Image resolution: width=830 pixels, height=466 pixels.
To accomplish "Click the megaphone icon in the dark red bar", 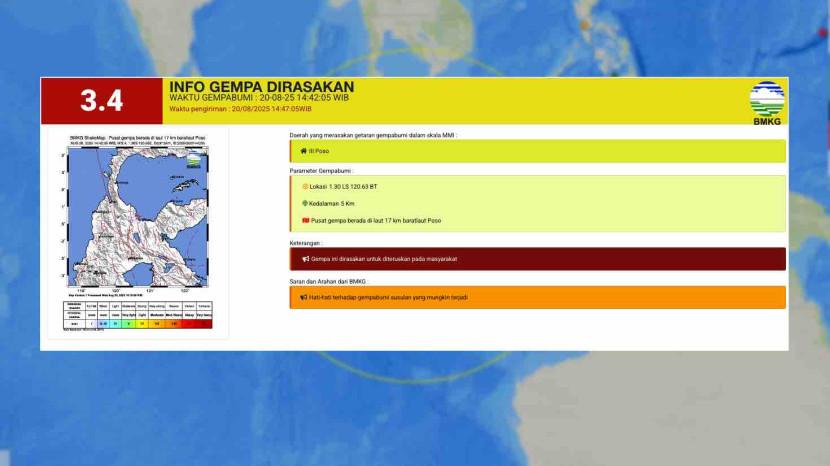I will [x=305, y=259].
